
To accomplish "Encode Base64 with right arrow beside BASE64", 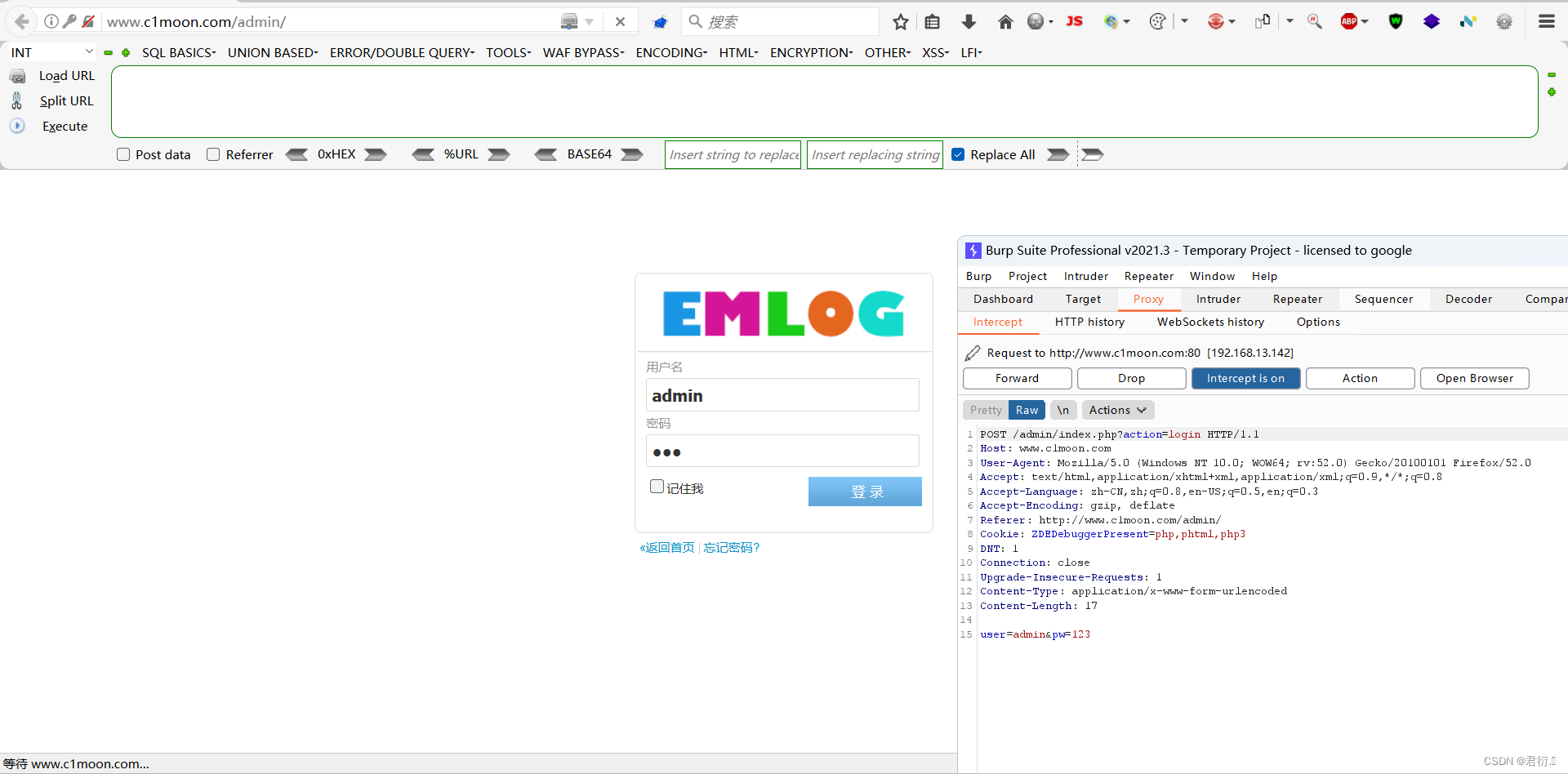I will click(x=631, y=154).
